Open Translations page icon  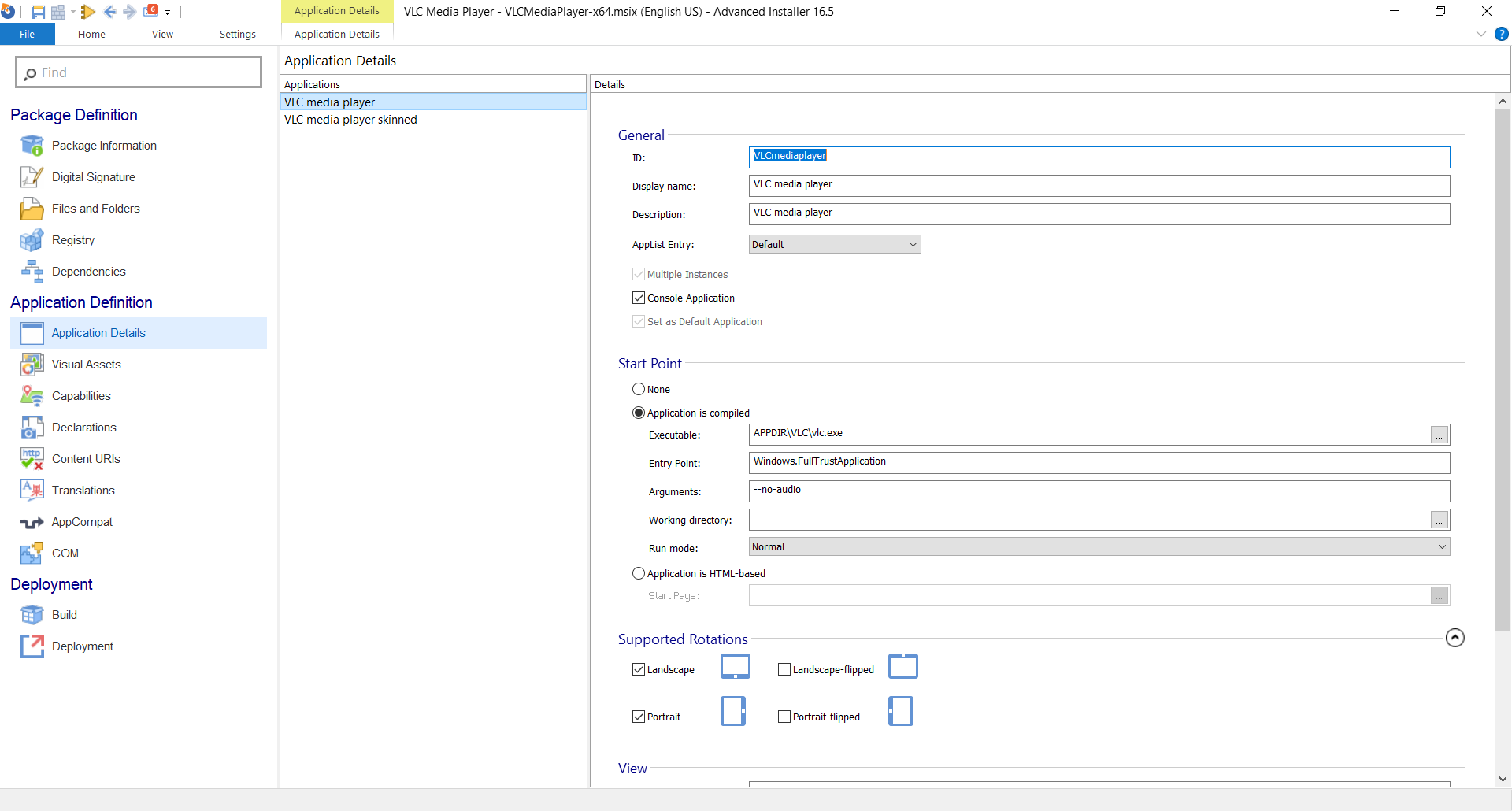coord(31,491)
